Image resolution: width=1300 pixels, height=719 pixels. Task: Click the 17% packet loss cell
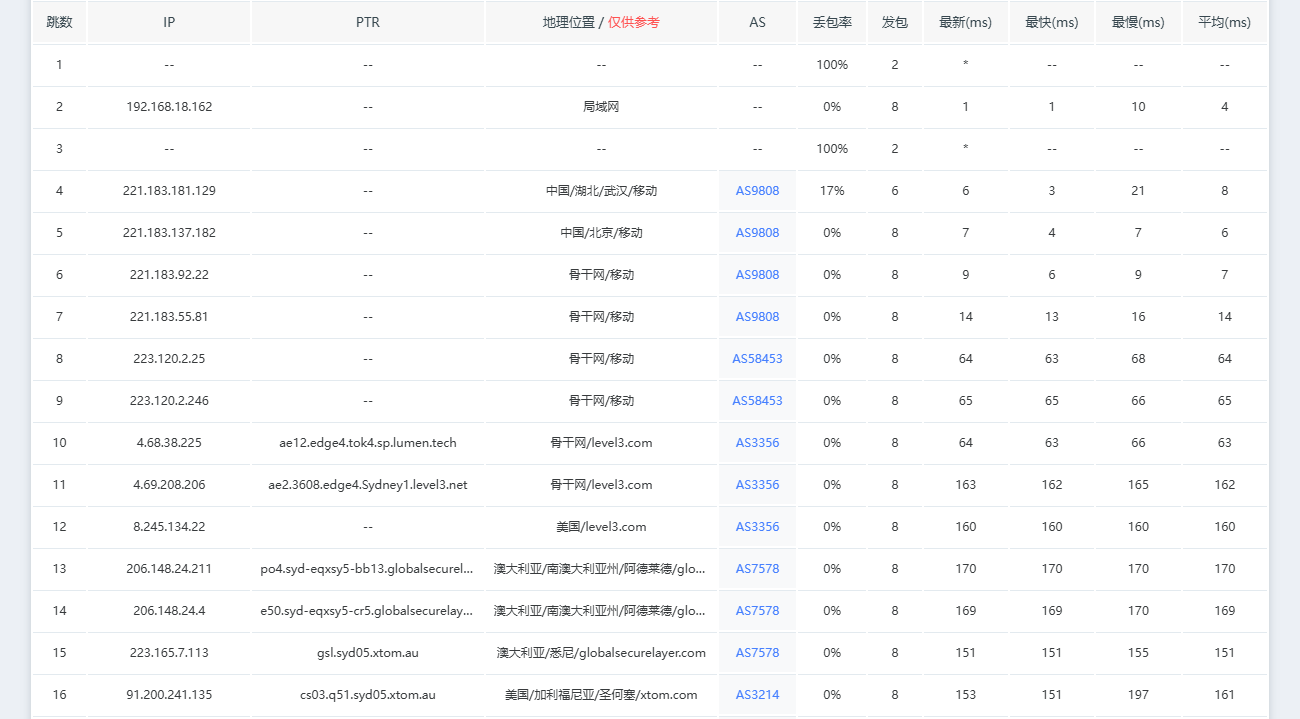832,191
